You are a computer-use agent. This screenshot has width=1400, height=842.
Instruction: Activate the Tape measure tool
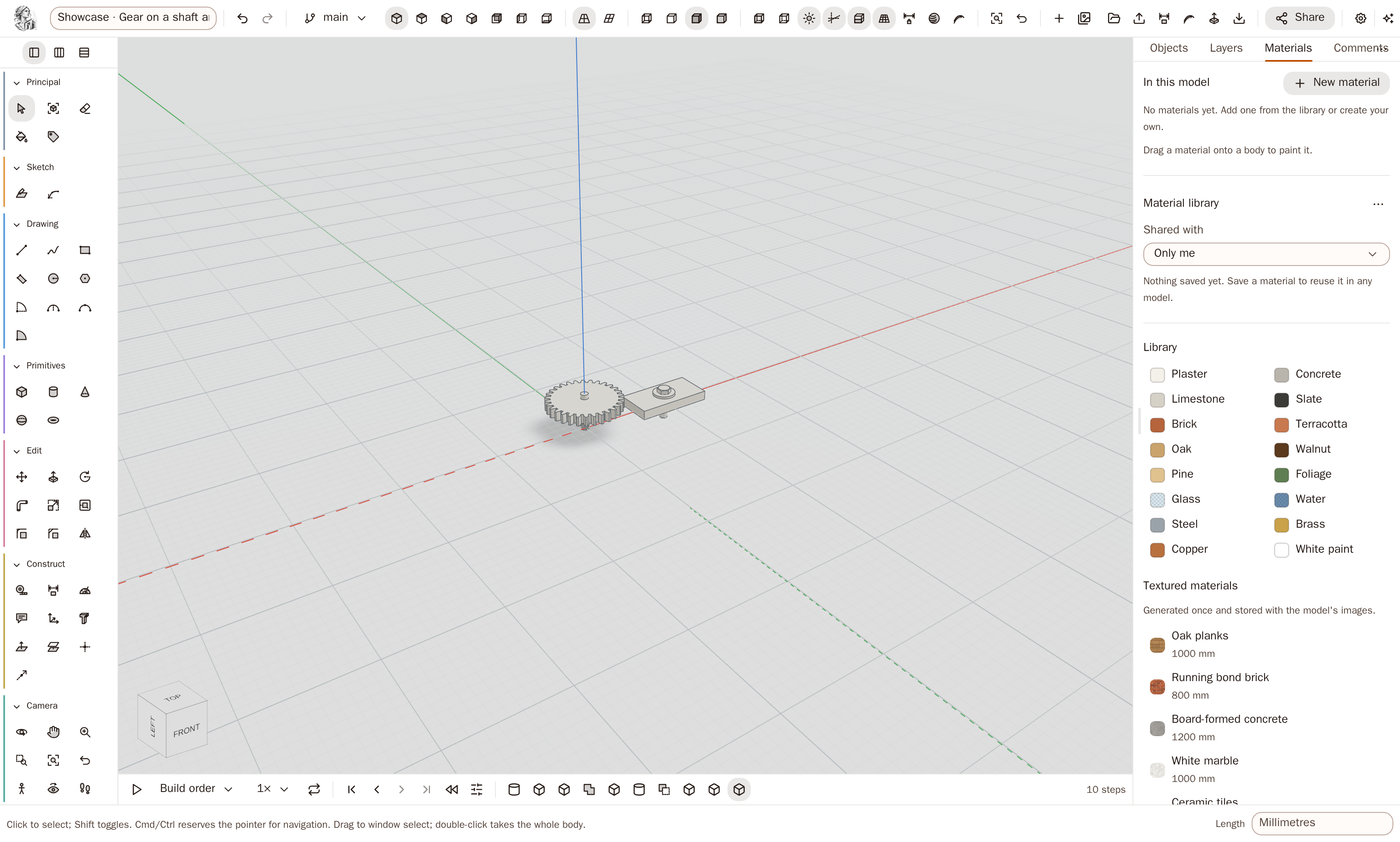[22, 591]
